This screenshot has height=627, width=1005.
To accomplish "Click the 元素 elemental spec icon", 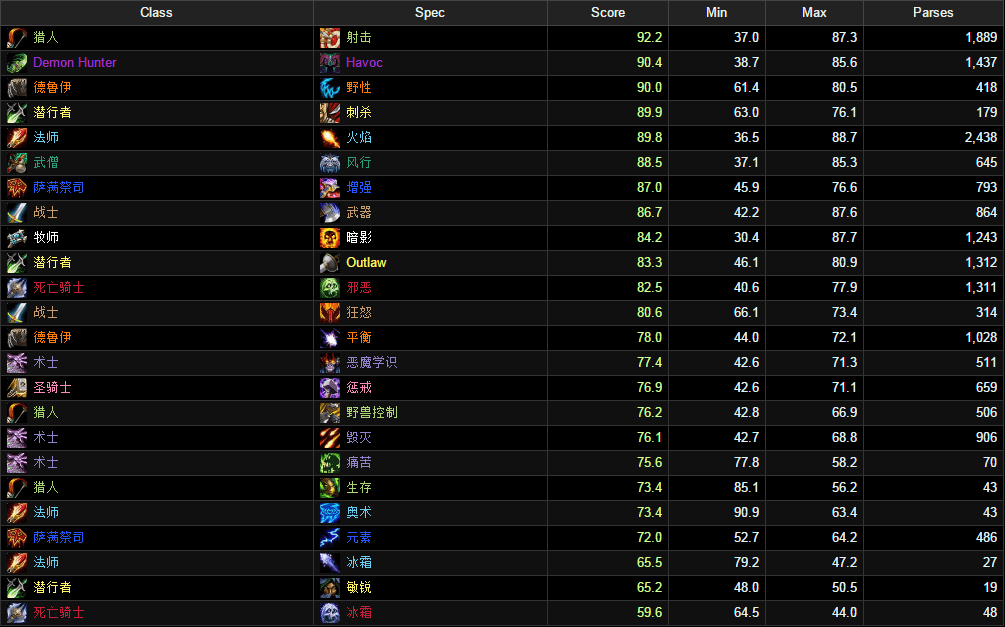I will point(330,538).
